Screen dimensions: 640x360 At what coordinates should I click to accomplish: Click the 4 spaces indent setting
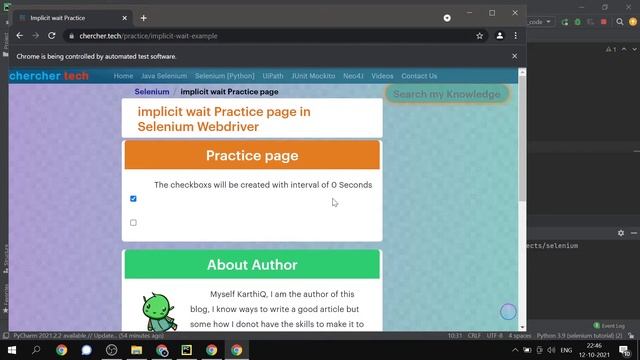(x=520, y=336)
